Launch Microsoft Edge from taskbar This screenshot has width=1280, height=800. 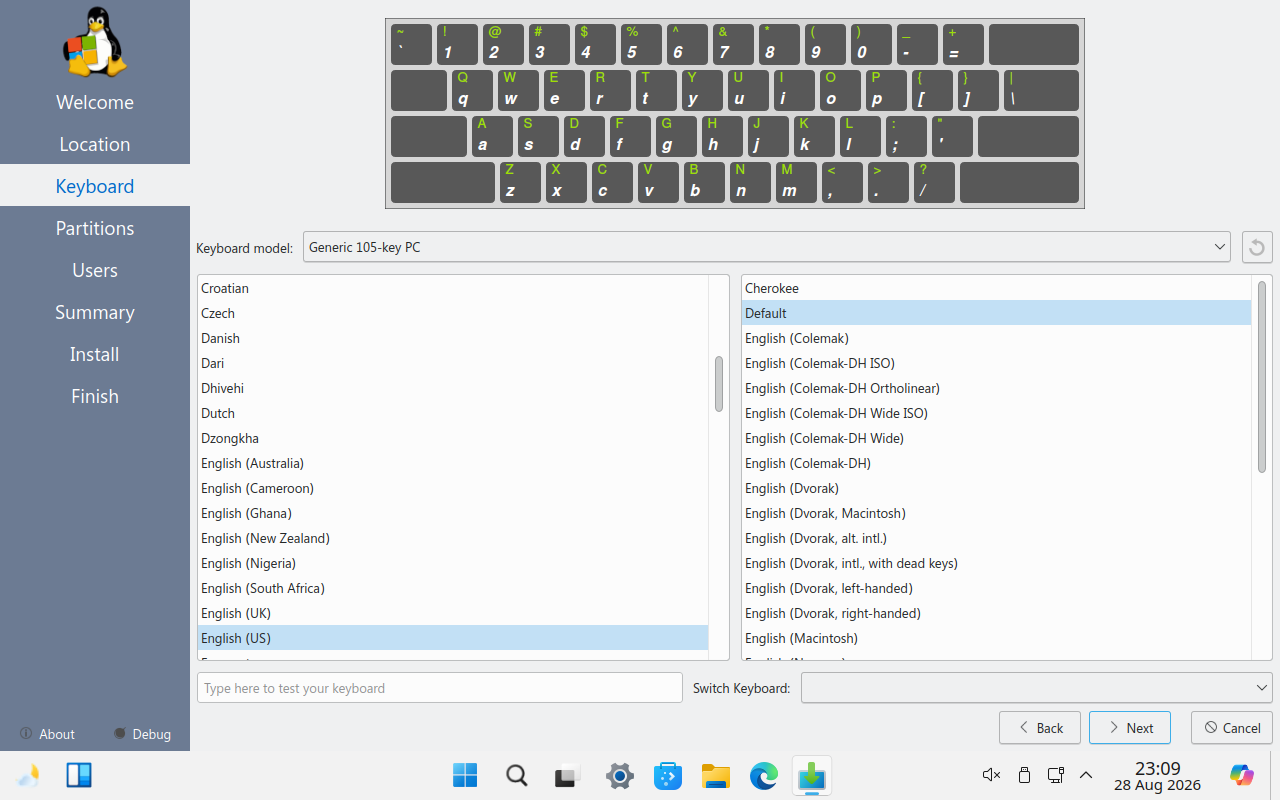tap(764, 775)
